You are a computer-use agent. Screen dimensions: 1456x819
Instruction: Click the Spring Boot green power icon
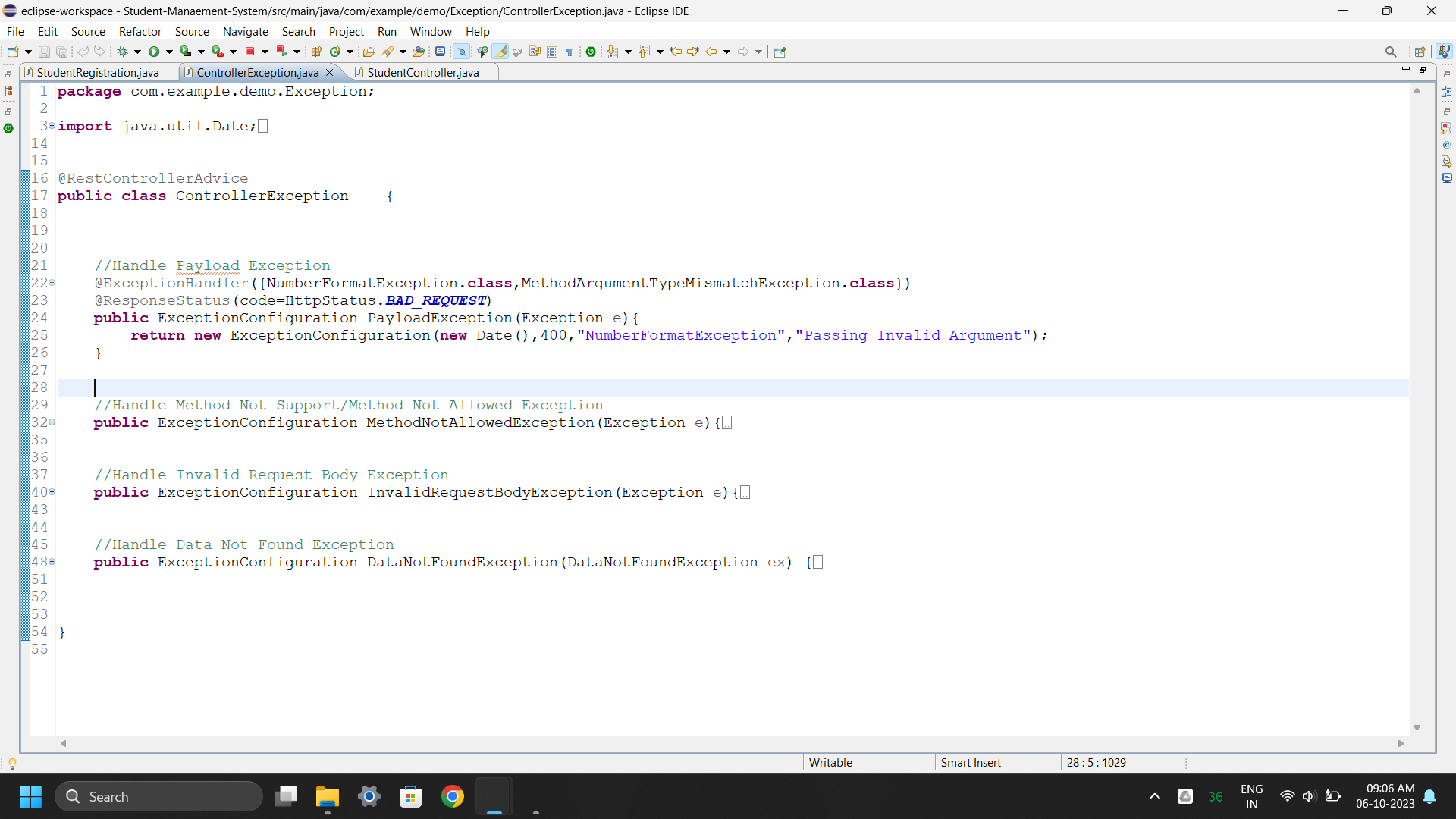tap(591, 52)
